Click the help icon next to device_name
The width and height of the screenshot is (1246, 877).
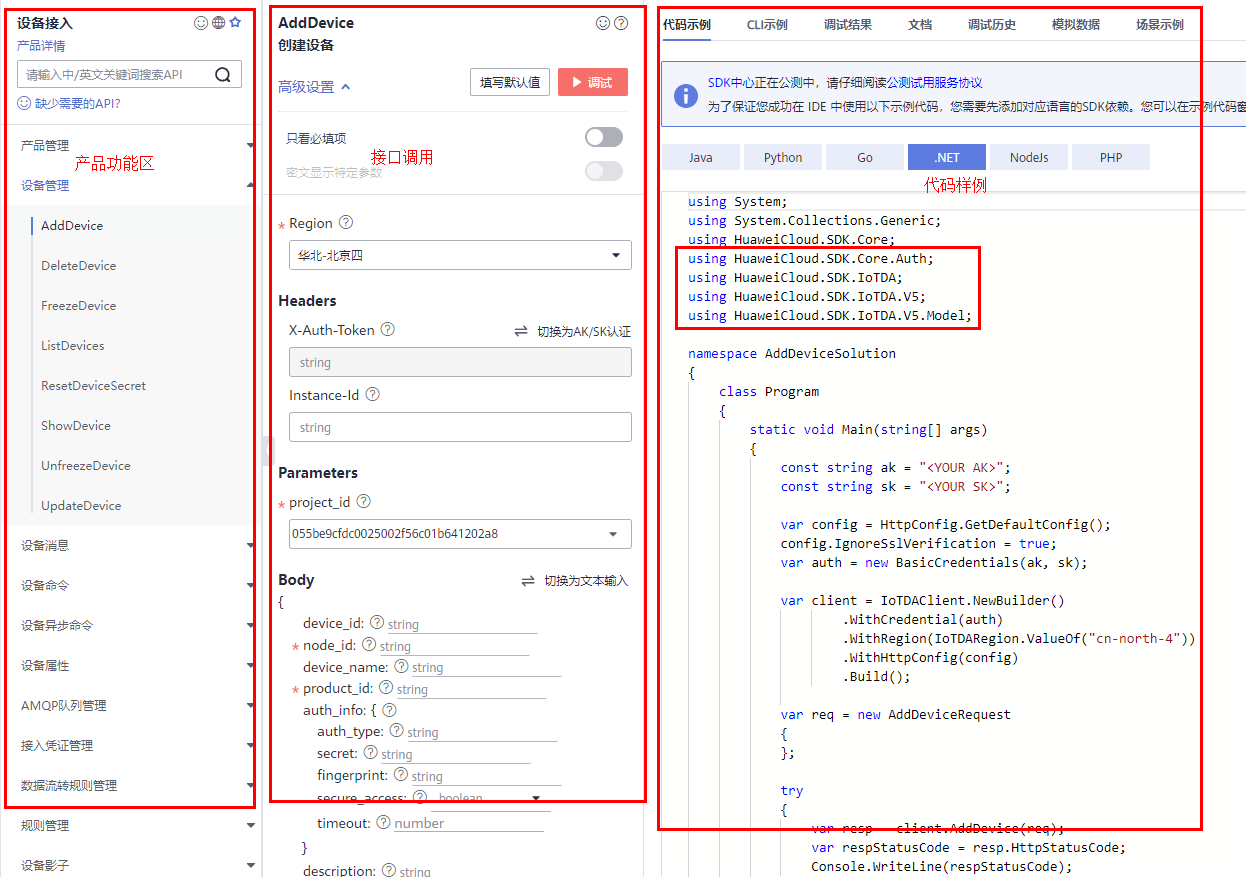[401, 666]
